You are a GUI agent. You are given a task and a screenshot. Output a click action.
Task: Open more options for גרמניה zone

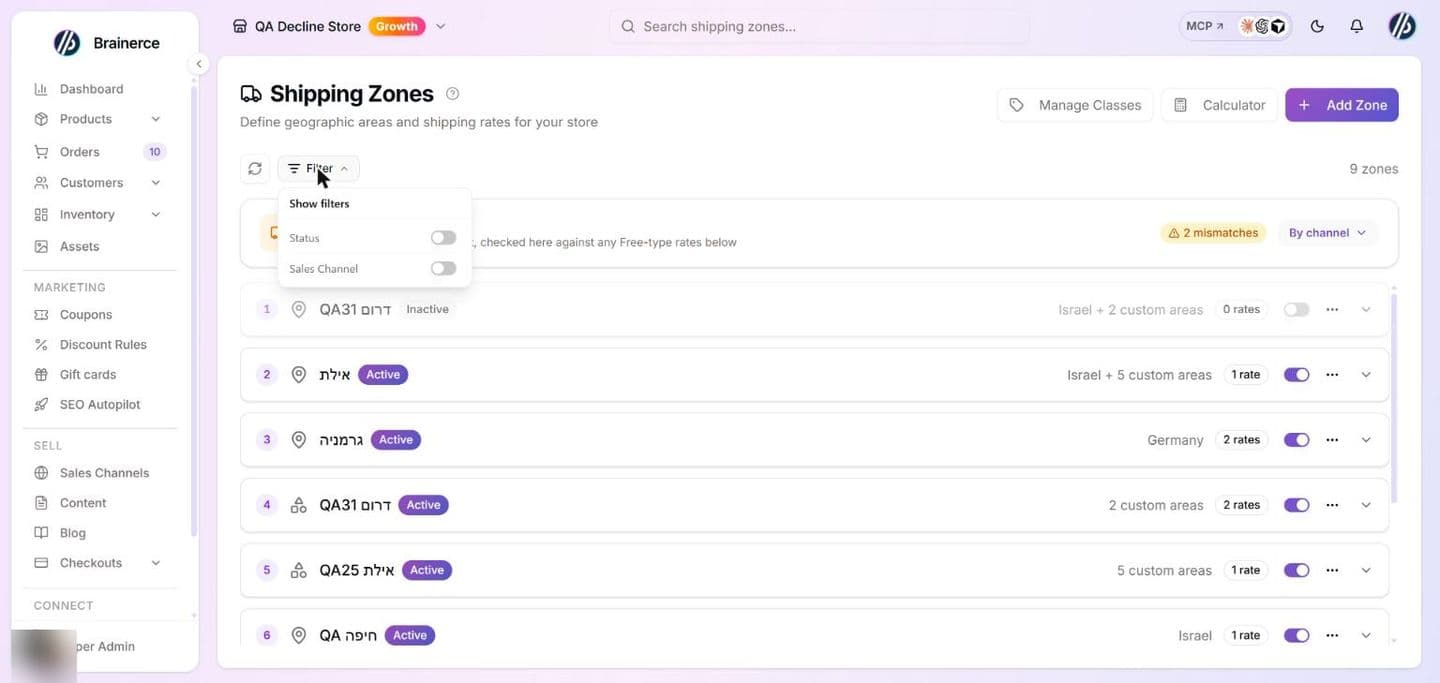(x=1332, y=440)
